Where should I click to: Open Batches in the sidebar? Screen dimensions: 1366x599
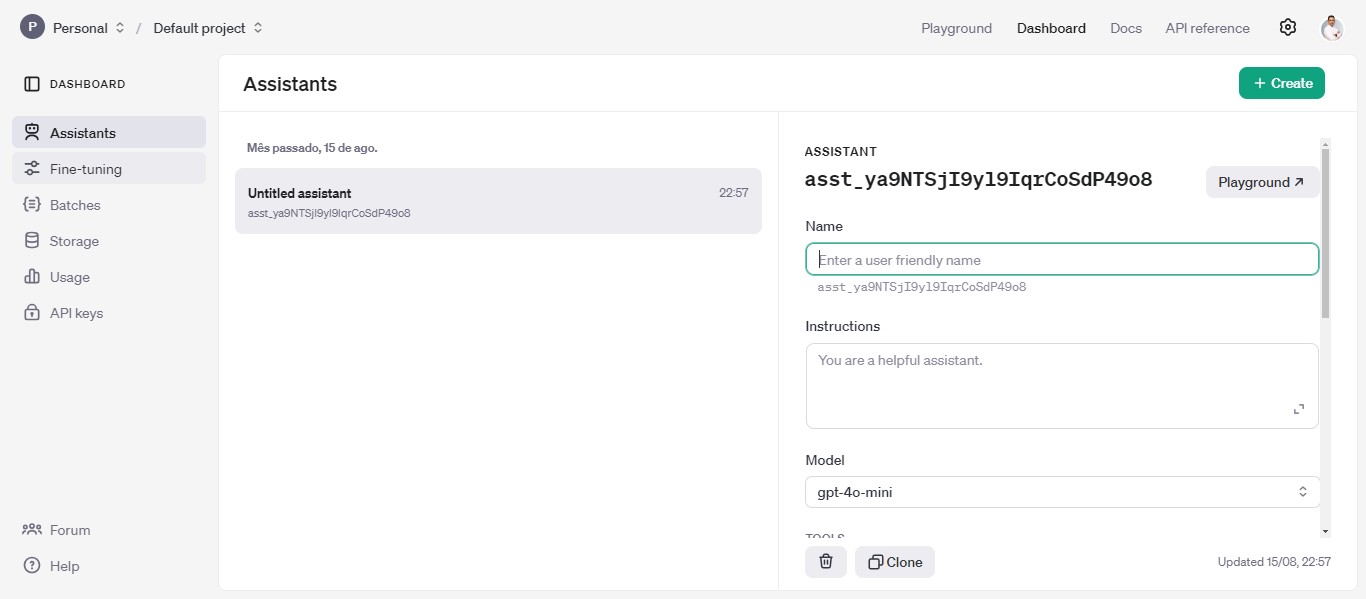pos(109,205)
